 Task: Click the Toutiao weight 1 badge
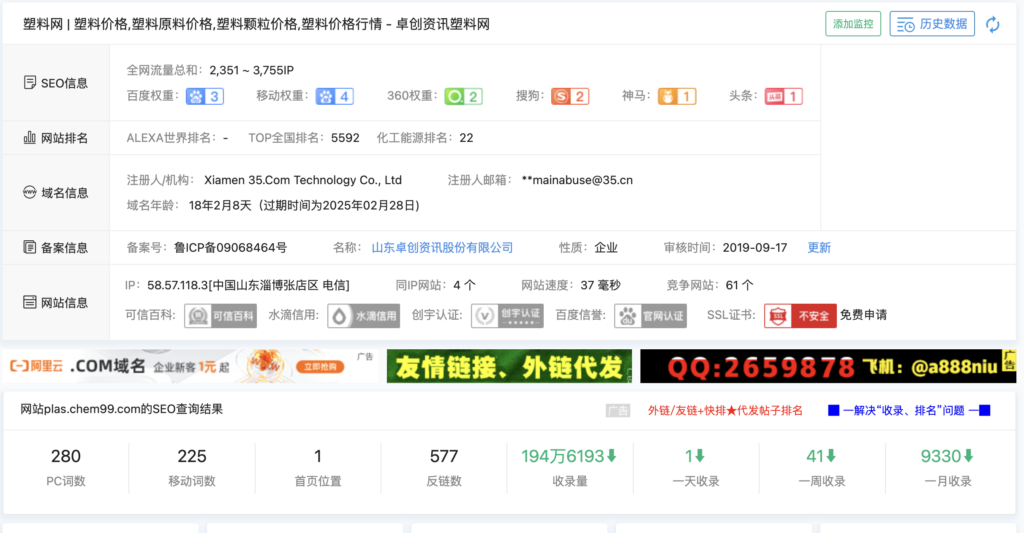click(784, 97)
